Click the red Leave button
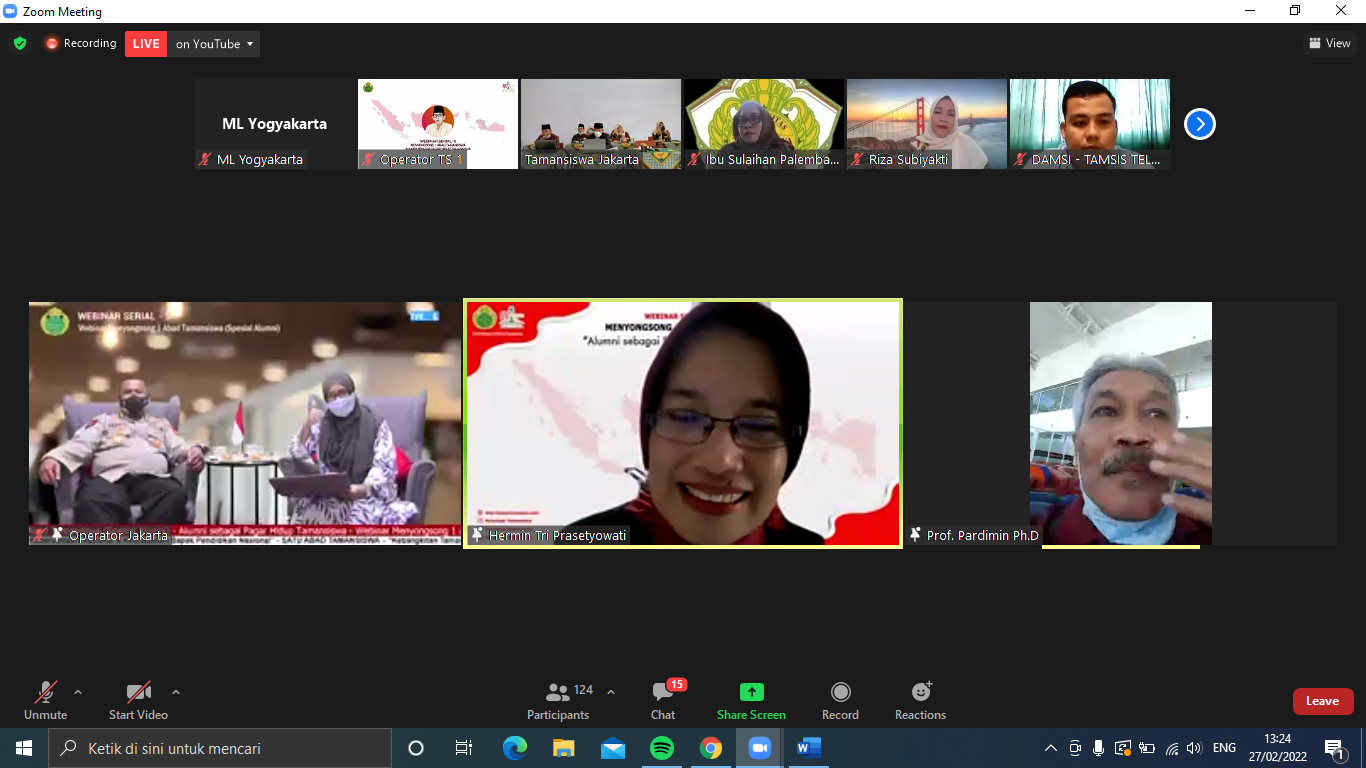 (1322, 701)
